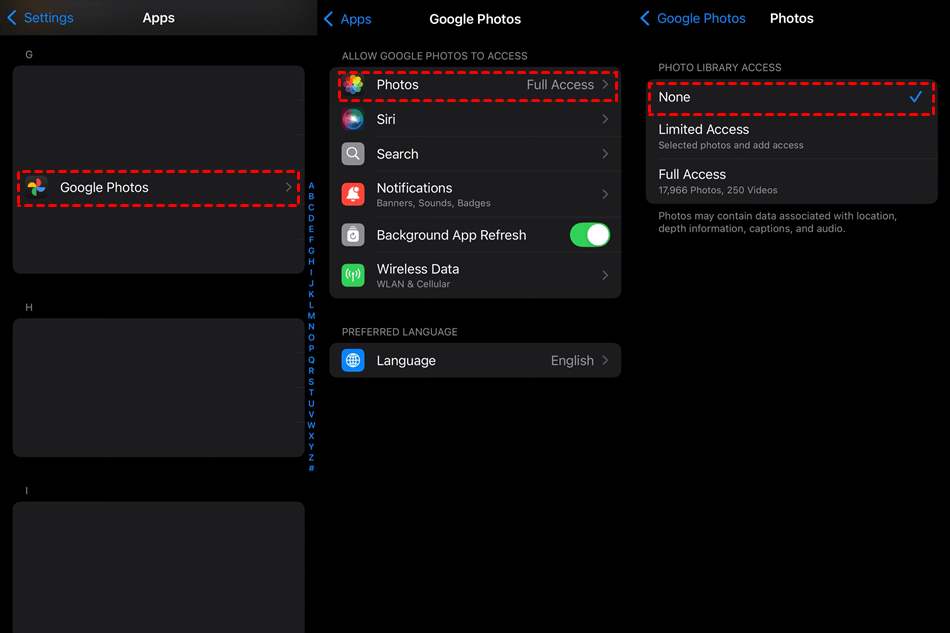Go back using the Apps chevron
This screenshot has width=950, height=633.
tap(328, 19)
